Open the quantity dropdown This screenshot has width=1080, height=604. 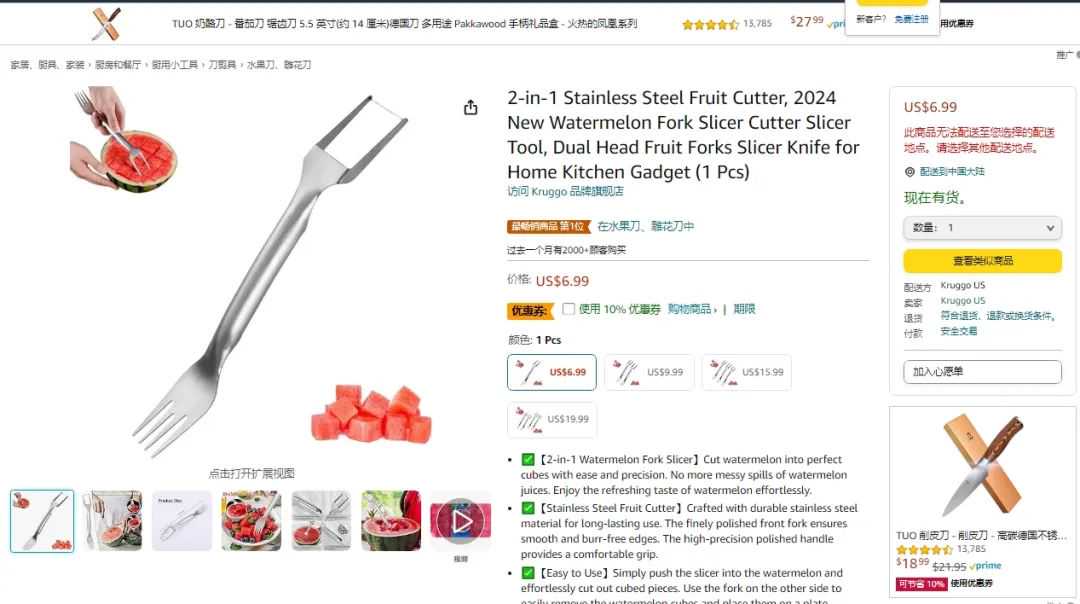tap(982, 228)
